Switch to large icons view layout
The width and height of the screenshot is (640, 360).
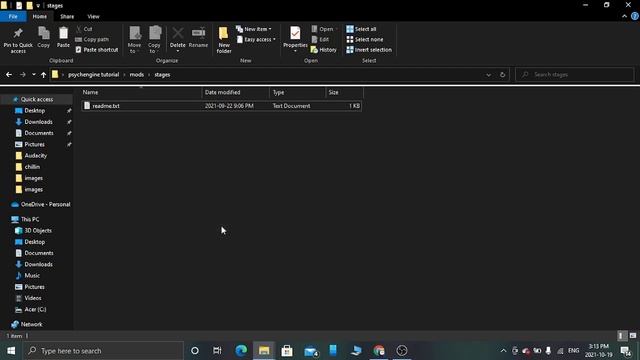[x=633, y=336]
